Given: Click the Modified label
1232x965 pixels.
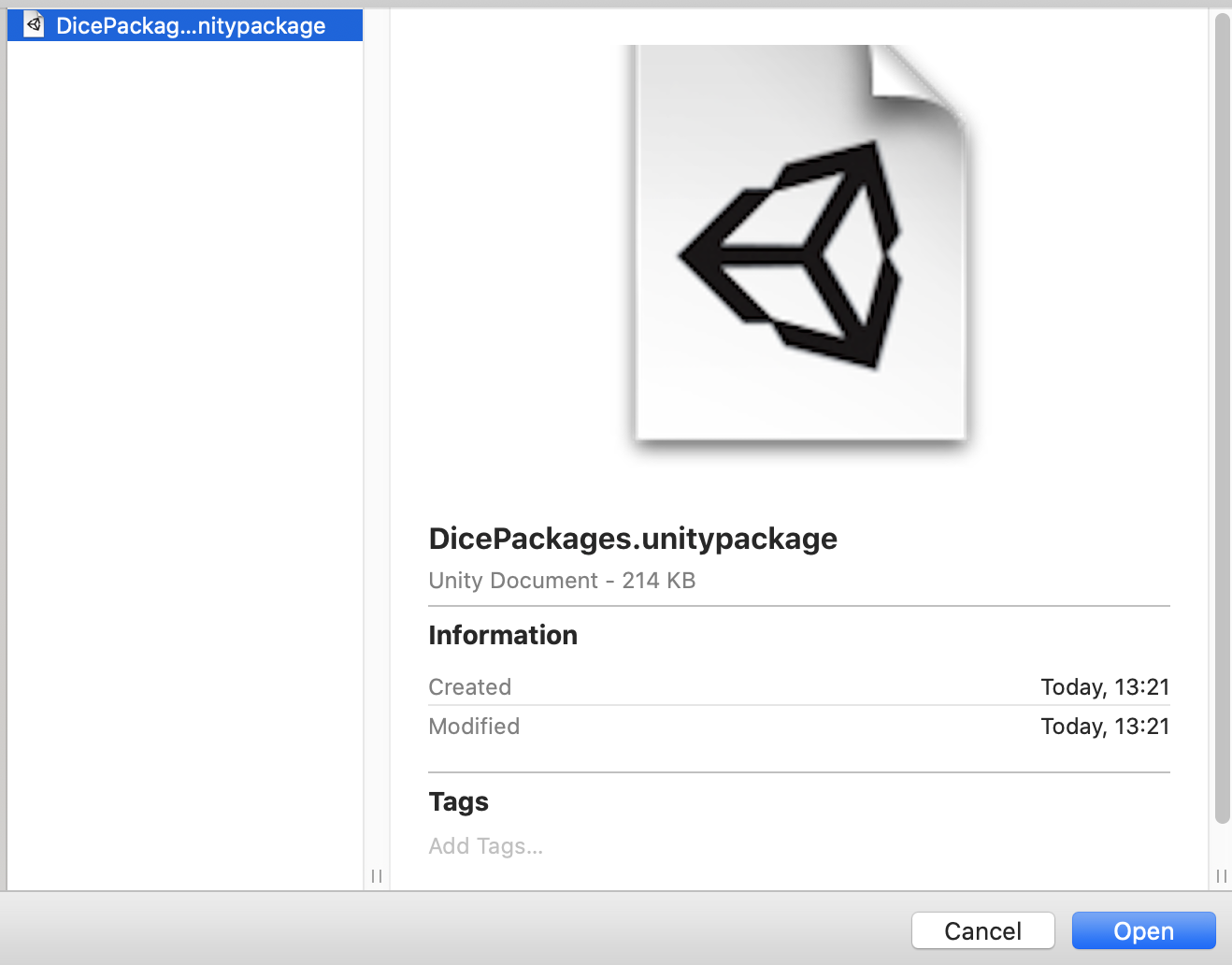Looking at the screenshot, I should [474, 727].
